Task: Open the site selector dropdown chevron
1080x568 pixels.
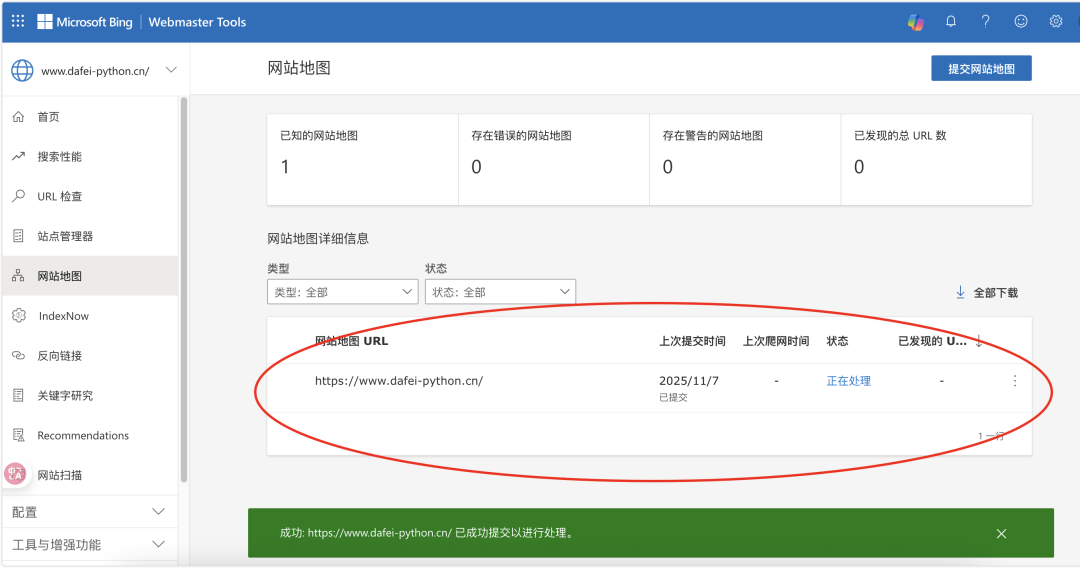Action: click(x=172, y=70)
